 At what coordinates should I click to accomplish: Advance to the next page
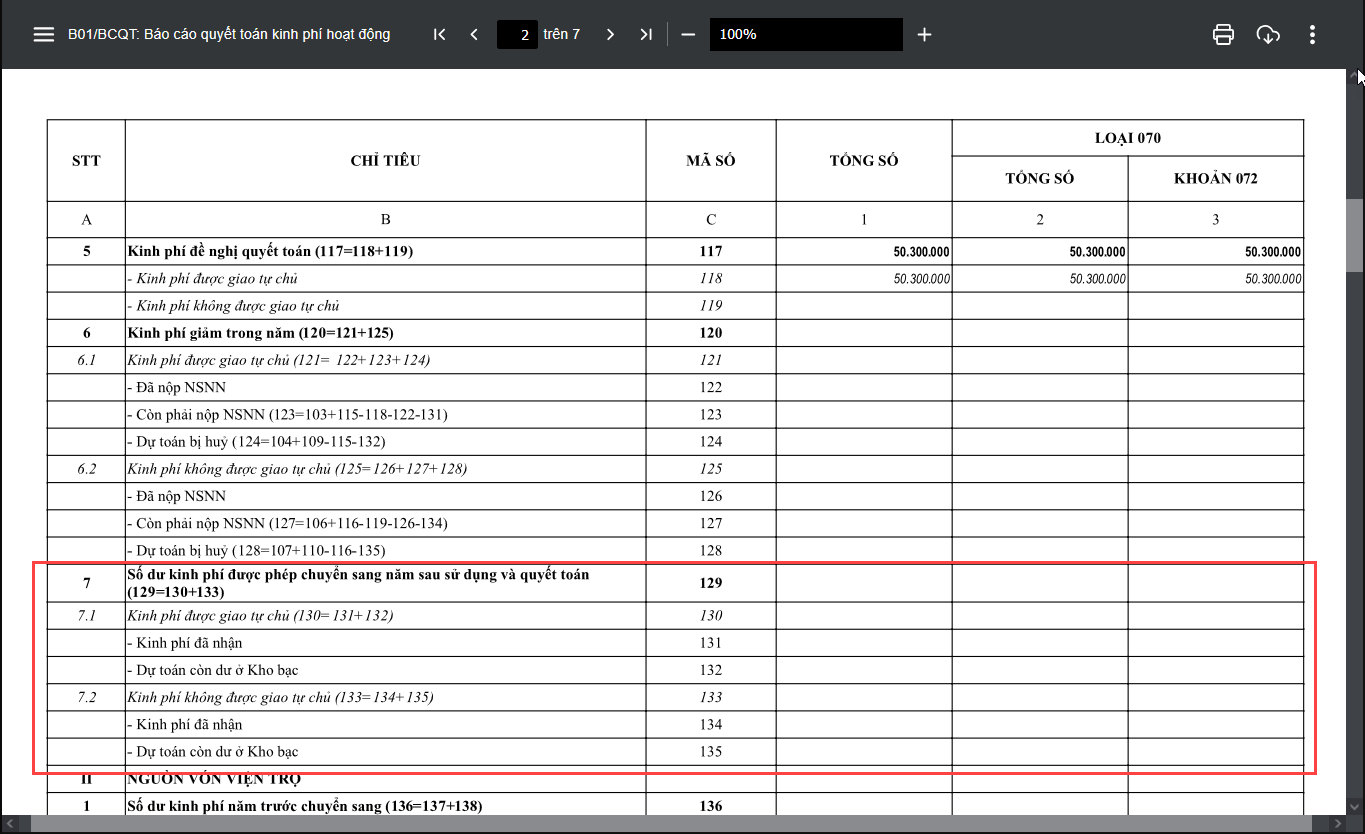610,34
